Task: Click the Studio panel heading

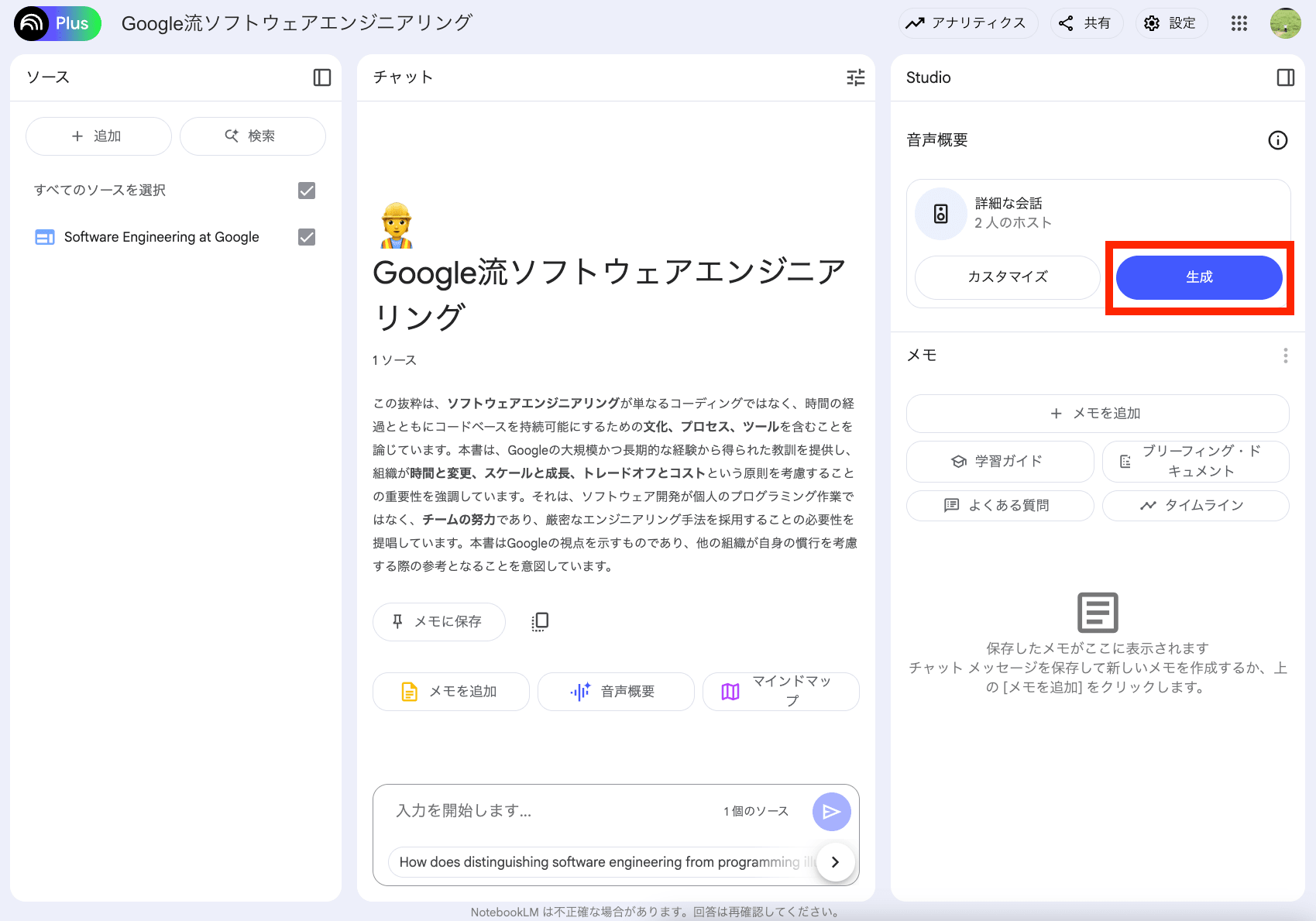Action: pyautogui.click(x=929, y=77)
